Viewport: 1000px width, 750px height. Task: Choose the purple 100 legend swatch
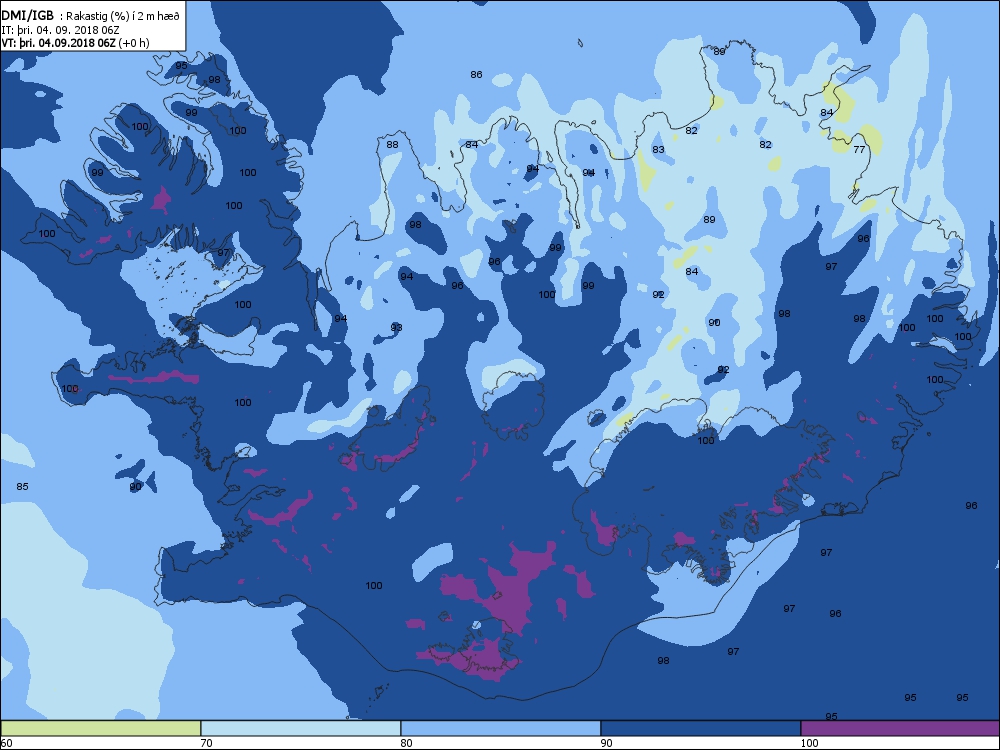tap(900, 728)
